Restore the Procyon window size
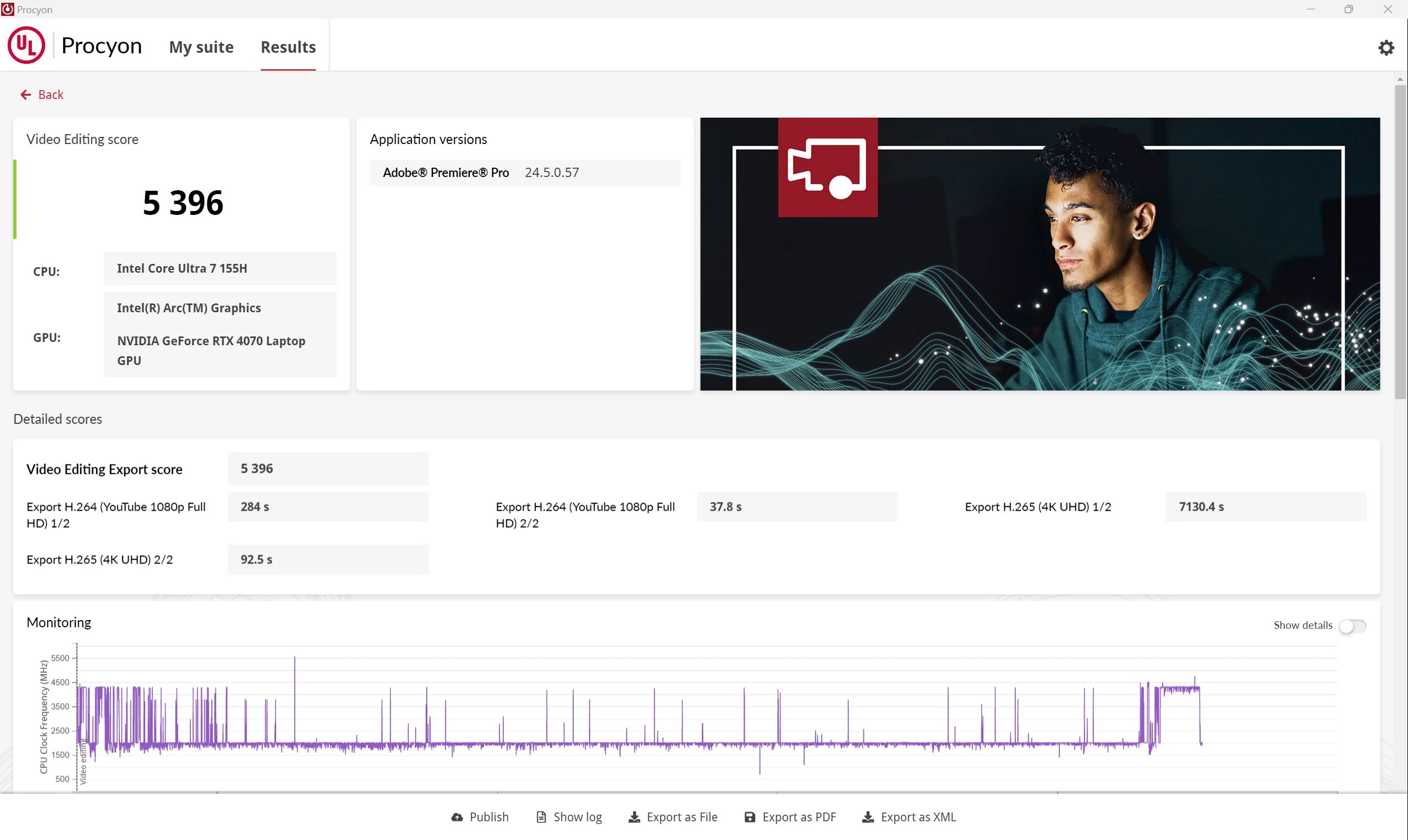The image size is (1408, 840). click(1349, 9)
